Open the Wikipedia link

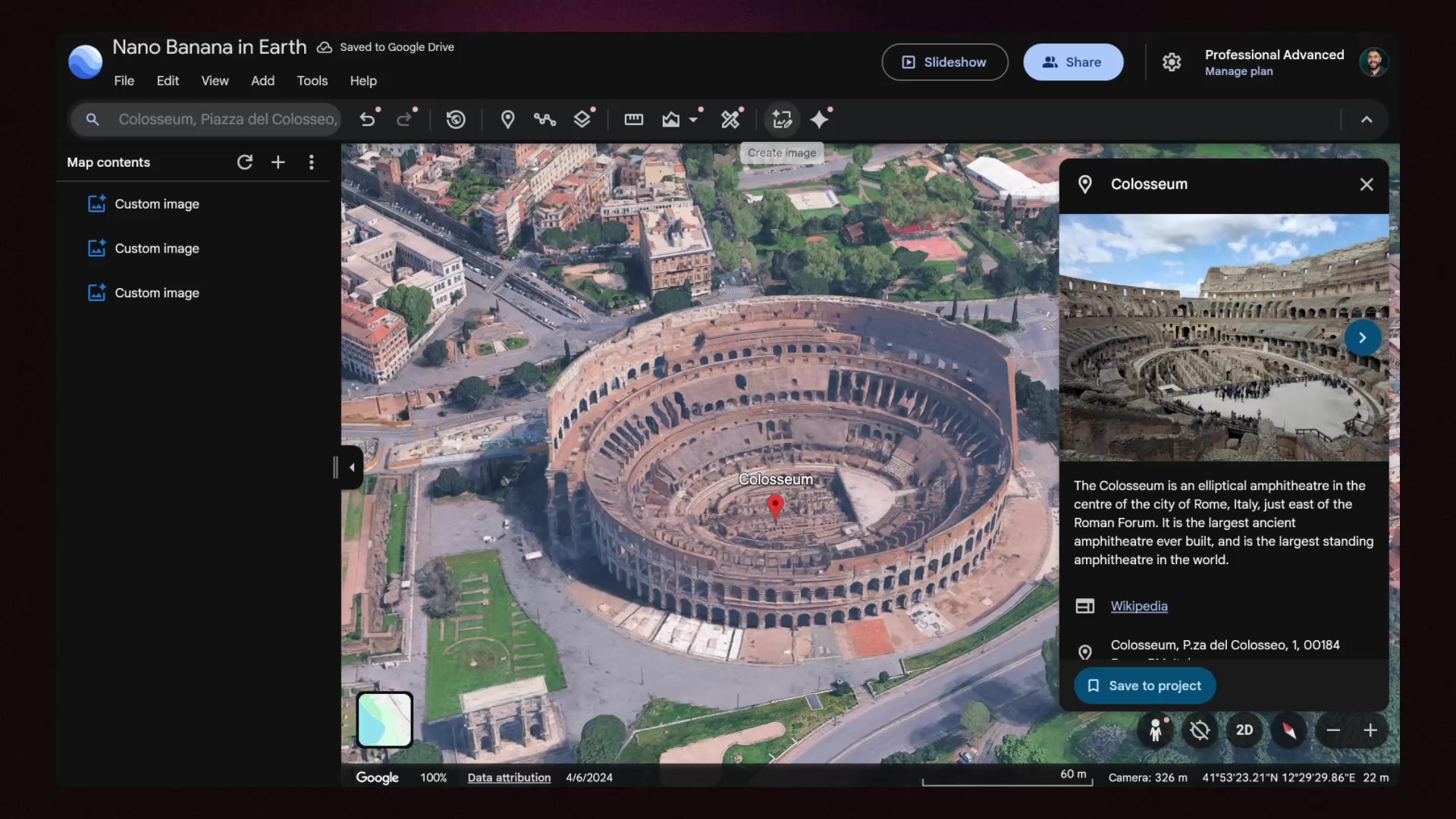(x=1139, y=606)
